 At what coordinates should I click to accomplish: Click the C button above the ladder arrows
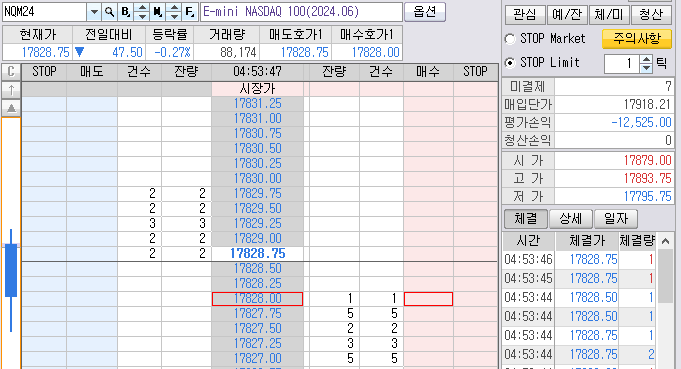point(11,72)
